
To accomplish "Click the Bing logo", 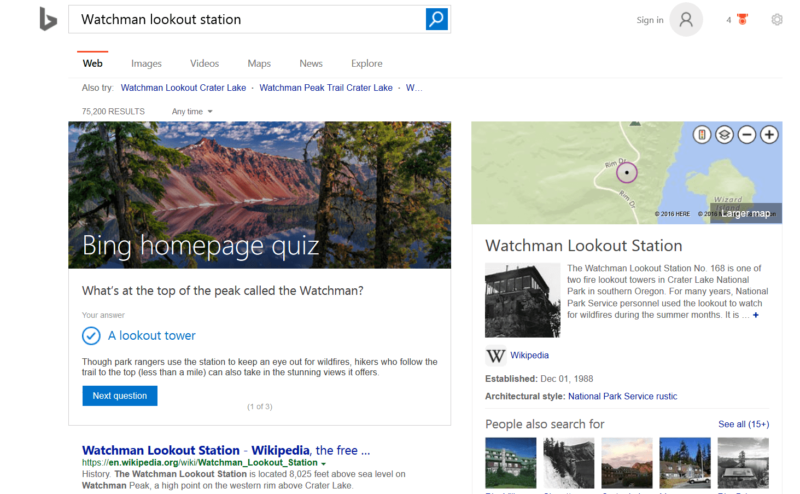I will coord(48,19).
